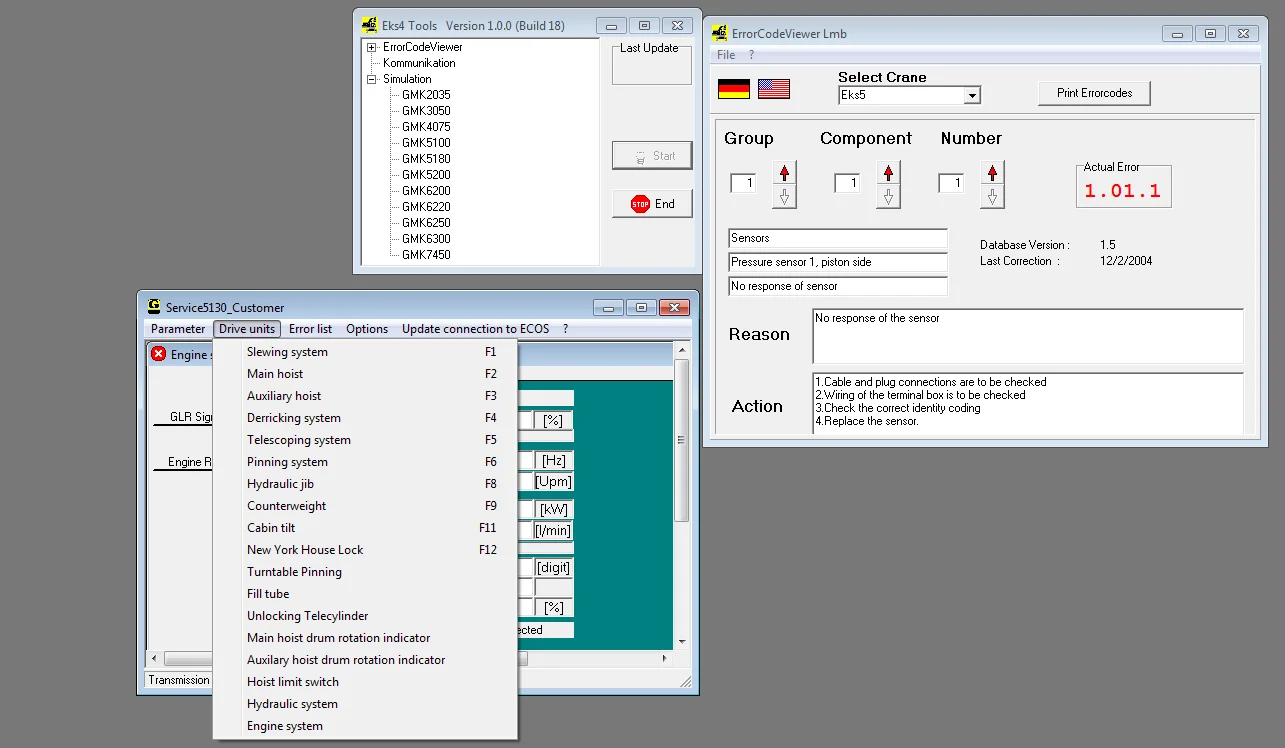Screen dimensions: 1285x748
Task: Select GMK6250 simulation entry
Action: pyautogui.click(x=426, y=223)
